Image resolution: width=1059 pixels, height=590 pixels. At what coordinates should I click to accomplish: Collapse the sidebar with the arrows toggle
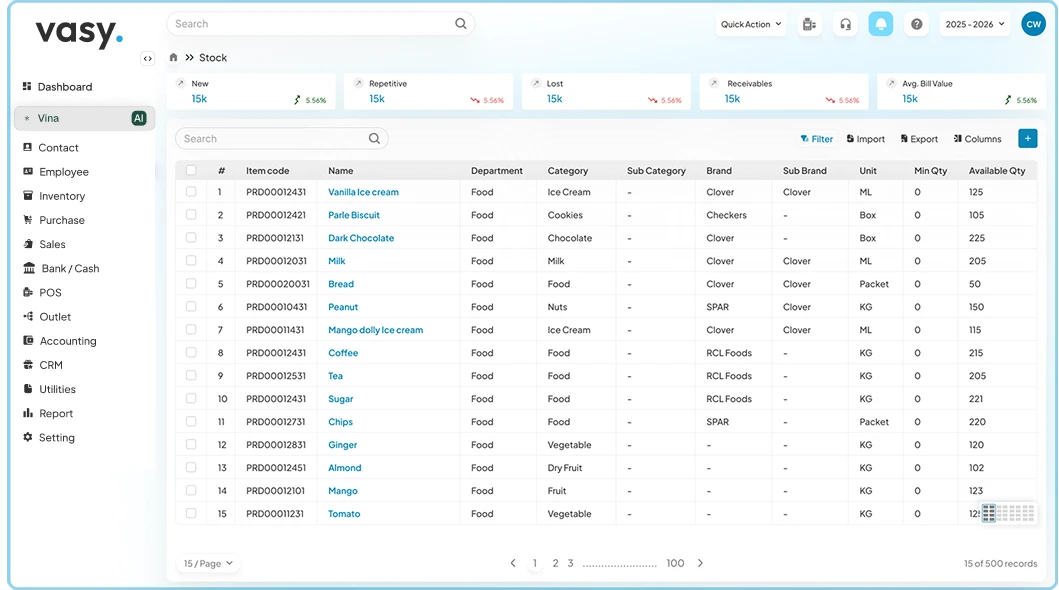[147, 59]
